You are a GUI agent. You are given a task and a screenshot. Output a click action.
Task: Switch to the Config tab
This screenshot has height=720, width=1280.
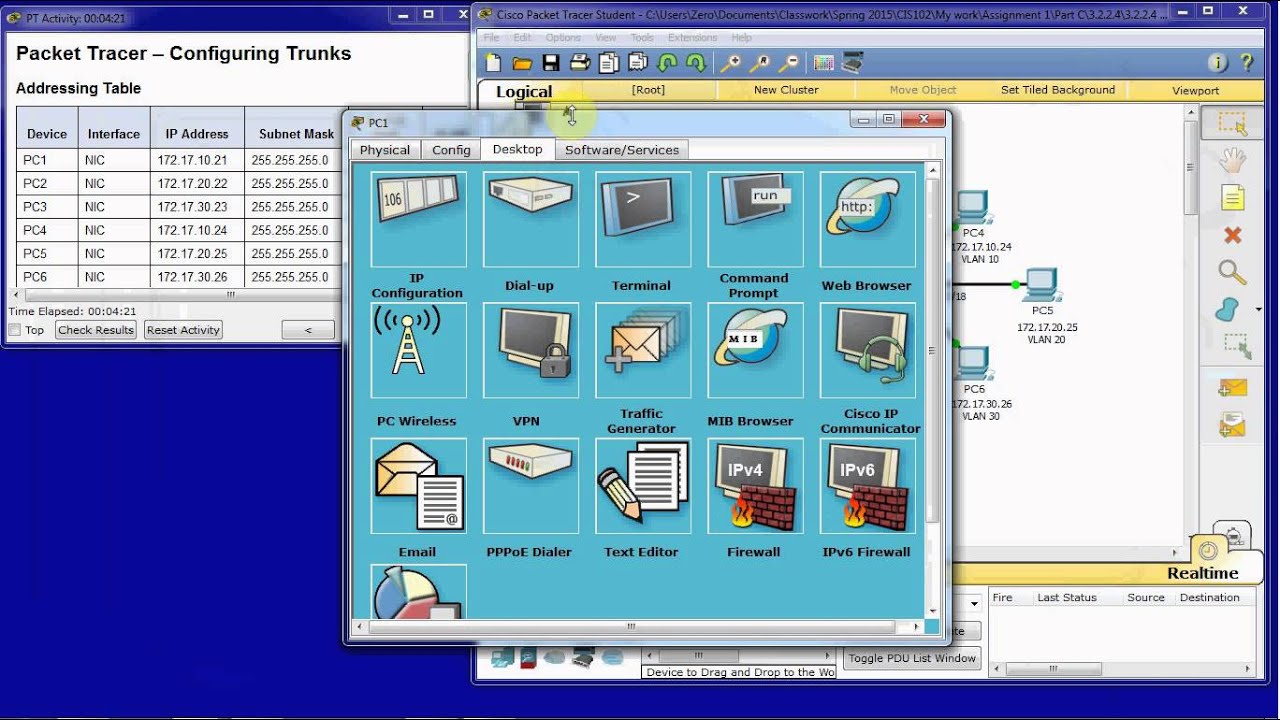[x=451, y=150]
